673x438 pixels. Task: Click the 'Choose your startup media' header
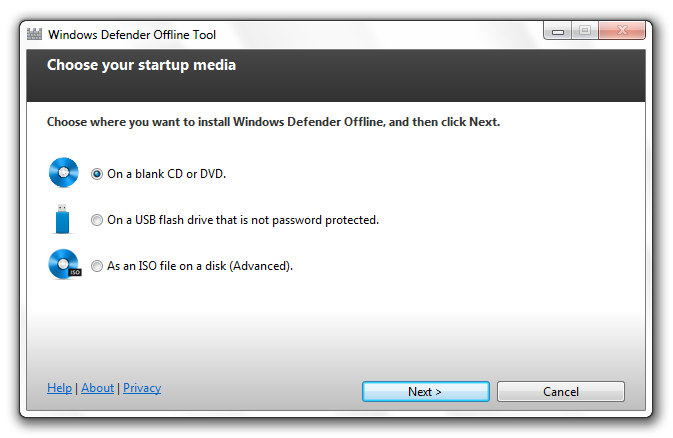click(x=141, y=65)
